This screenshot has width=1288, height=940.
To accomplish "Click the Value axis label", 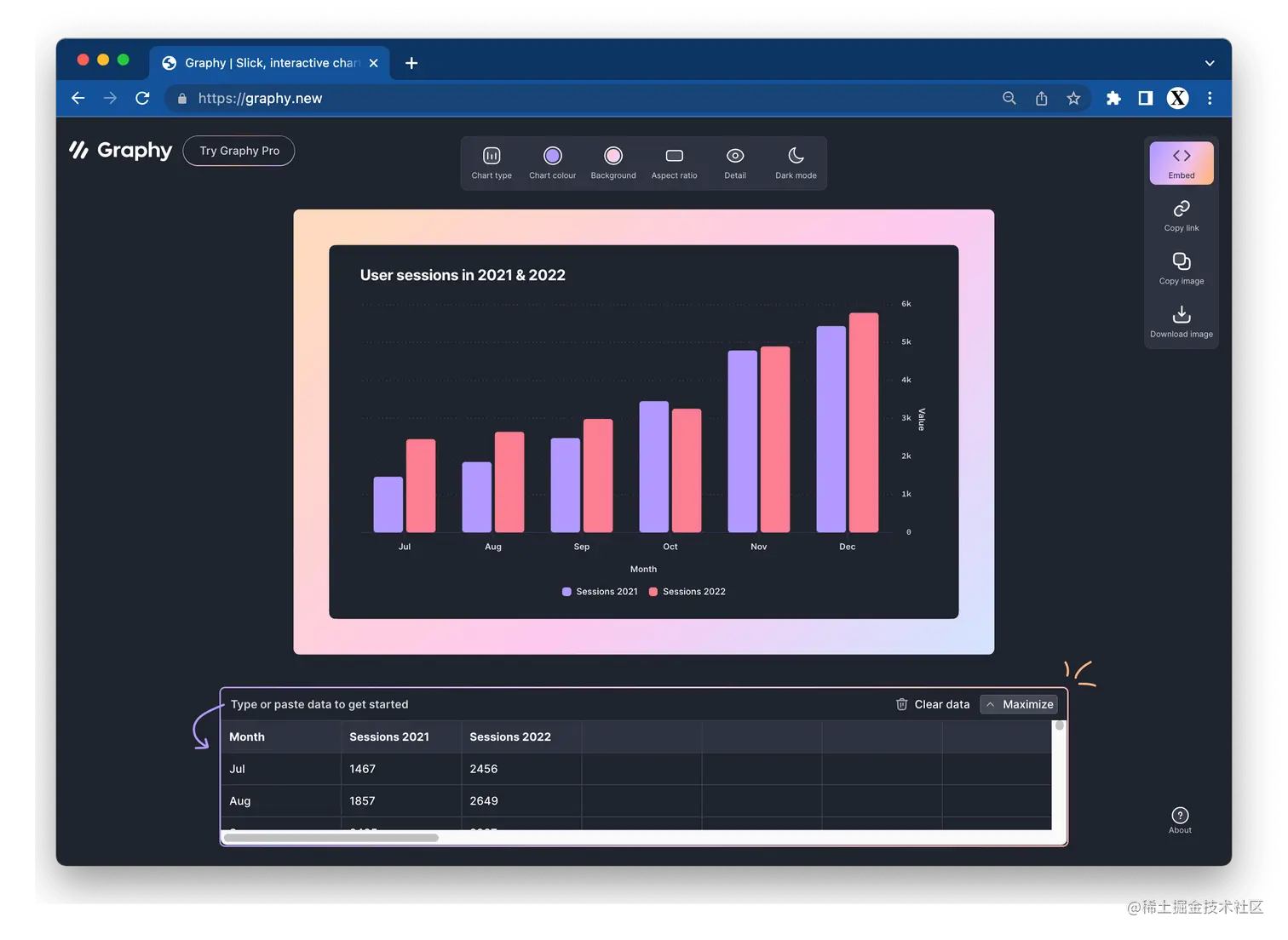I will pyautogui.click(x=921, y=420).
